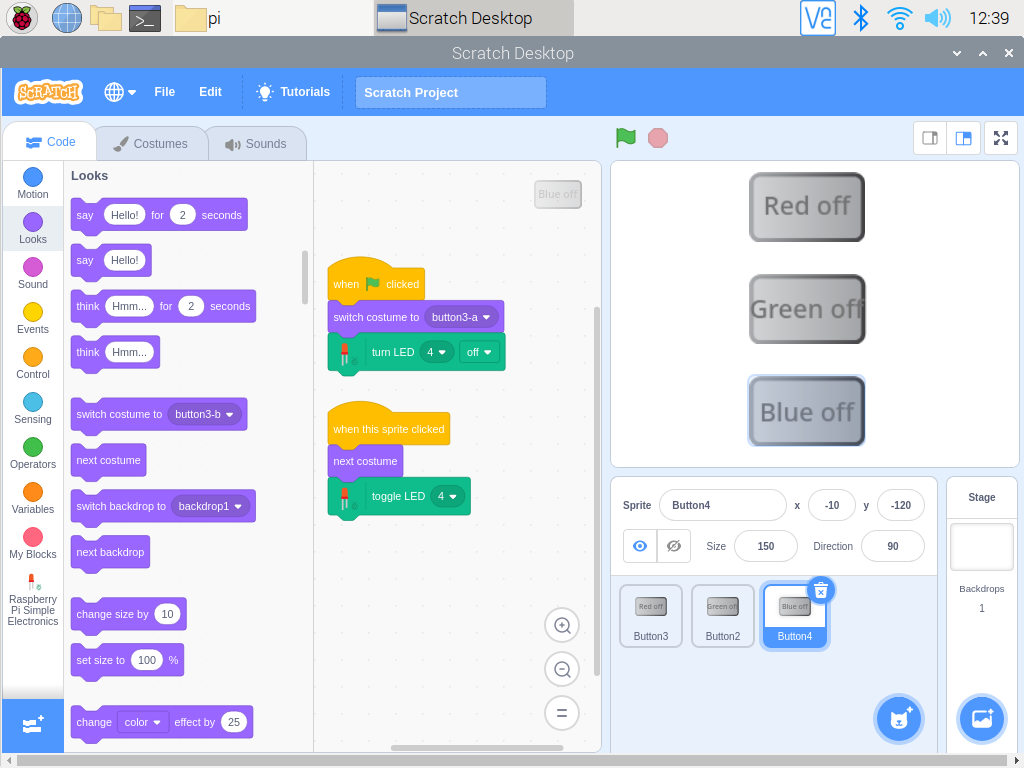Click the sprite Direction field
This screenshot has height=768, width=1024.
893,546
